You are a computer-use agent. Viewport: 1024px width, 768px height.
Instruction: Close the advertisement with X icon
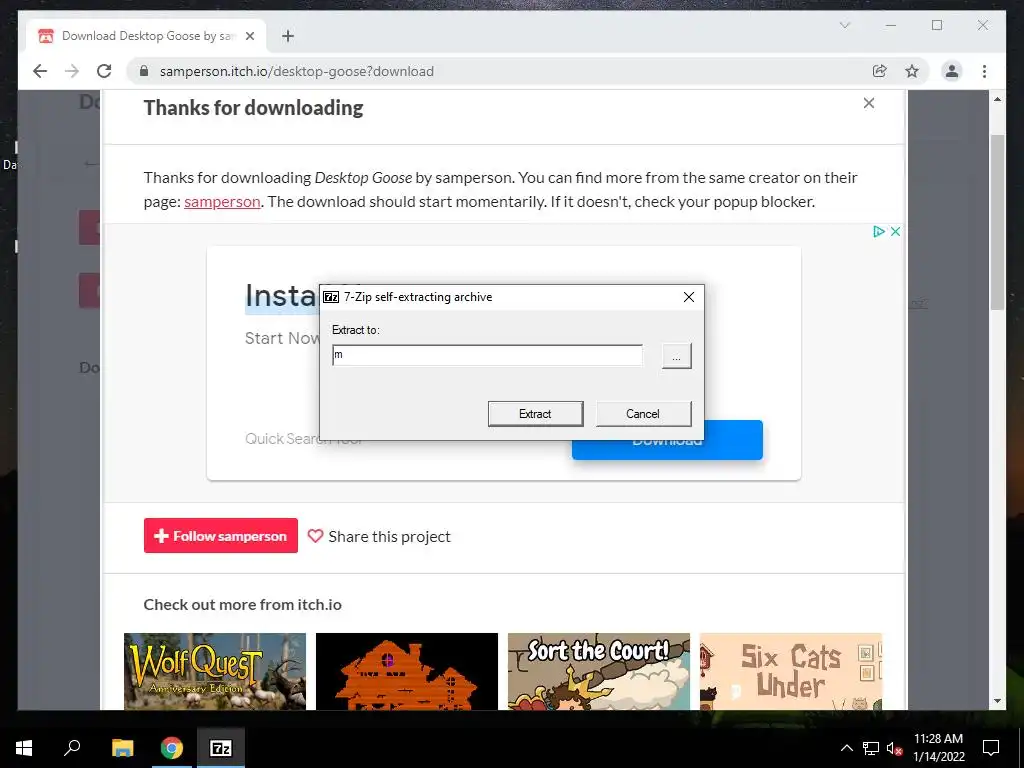895,231
